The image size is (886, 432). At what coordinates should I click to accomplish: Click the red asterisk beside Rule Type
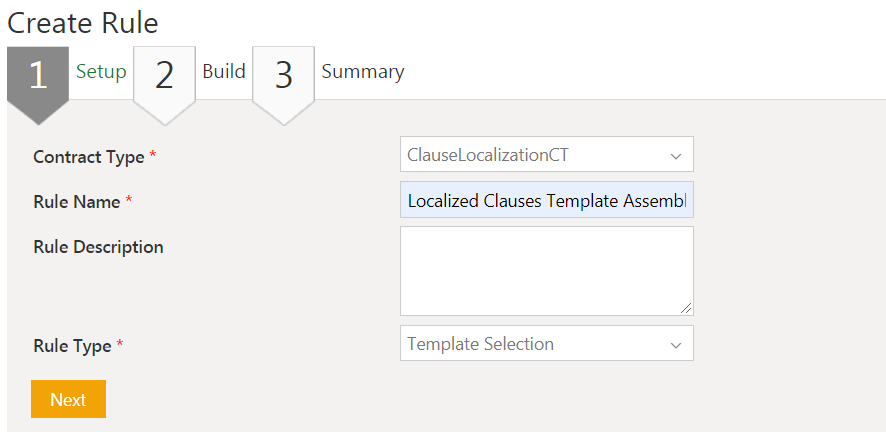pyautogui.click(x=120, y=345)
